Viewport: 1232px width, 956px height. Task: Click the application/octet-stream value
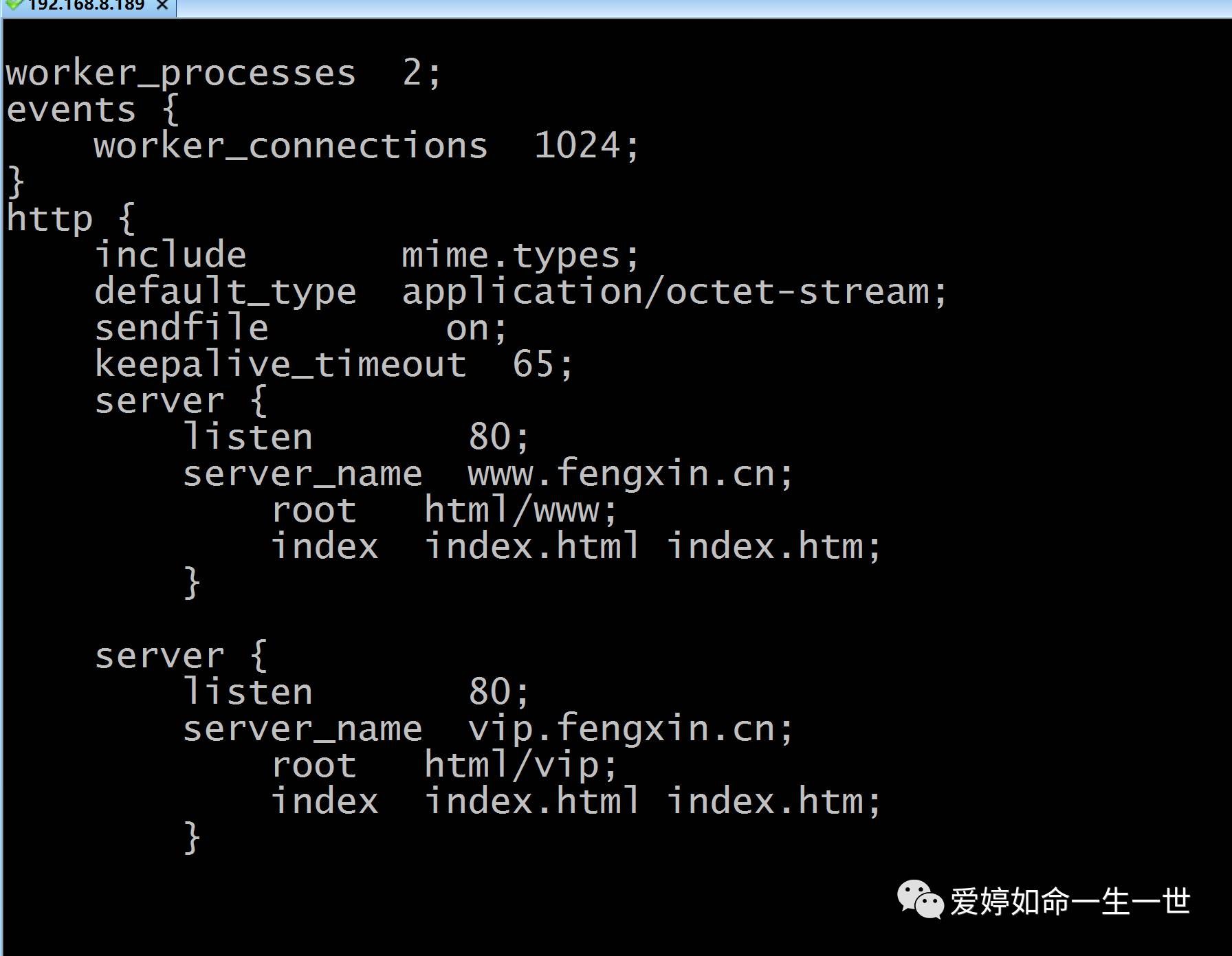665,292
